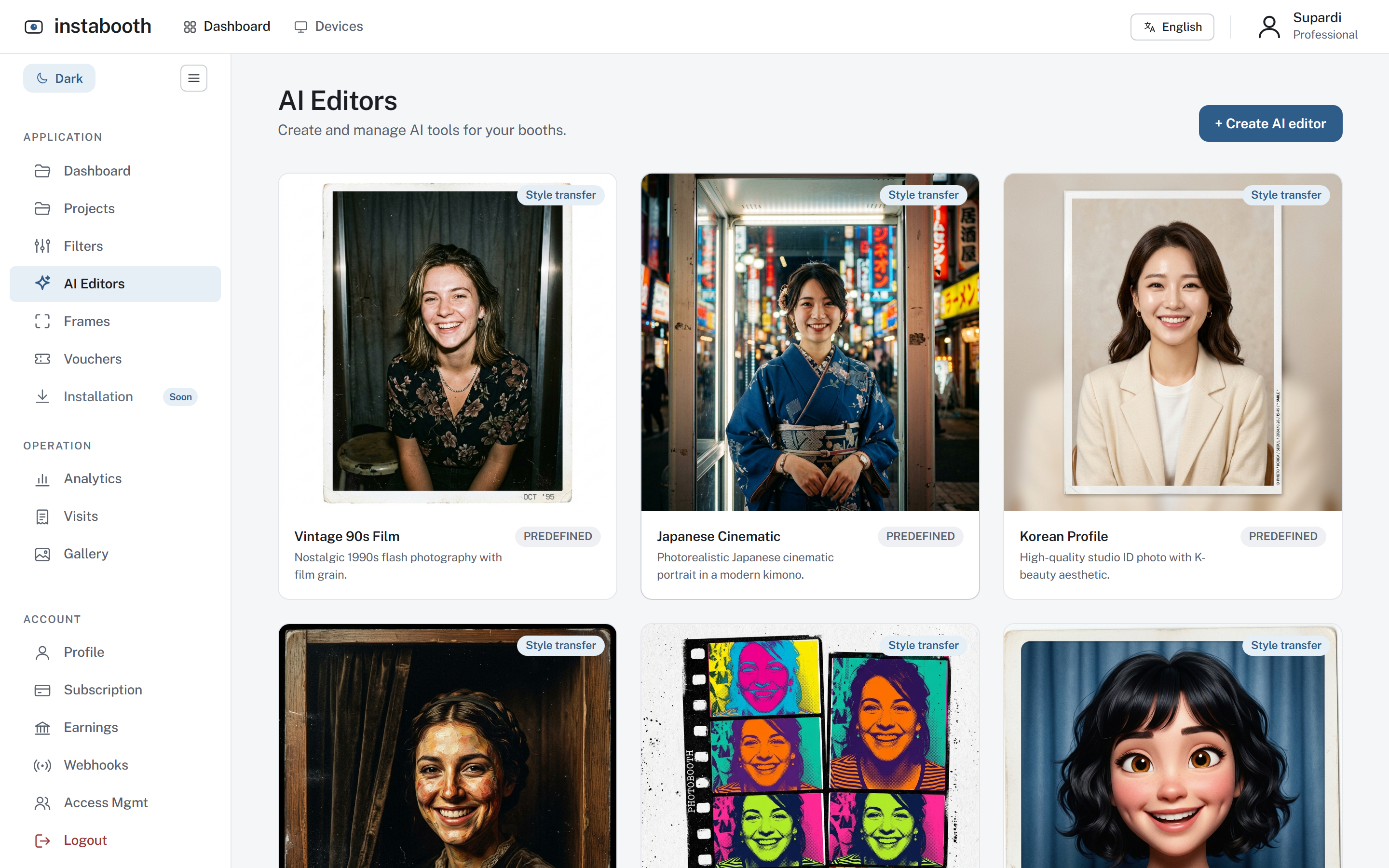1389x868 pixels.
Task: Click the Installation download icon
Action: (x=42, y=396)
